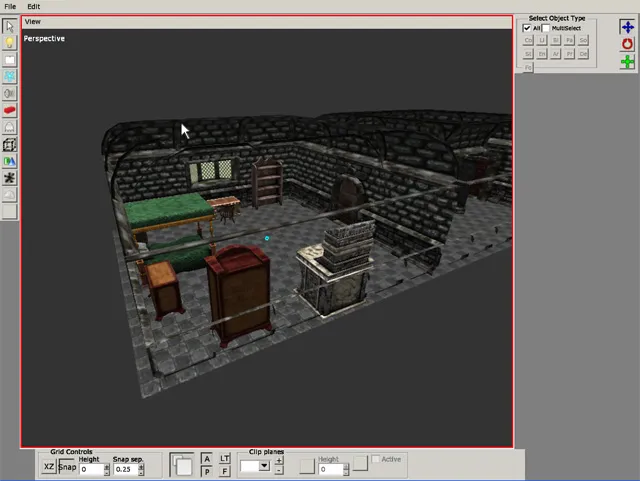Viewport: 640px width, 481px height.
Task: Enable the MultiSelect checkbox
Action: (x=545, y=28)
